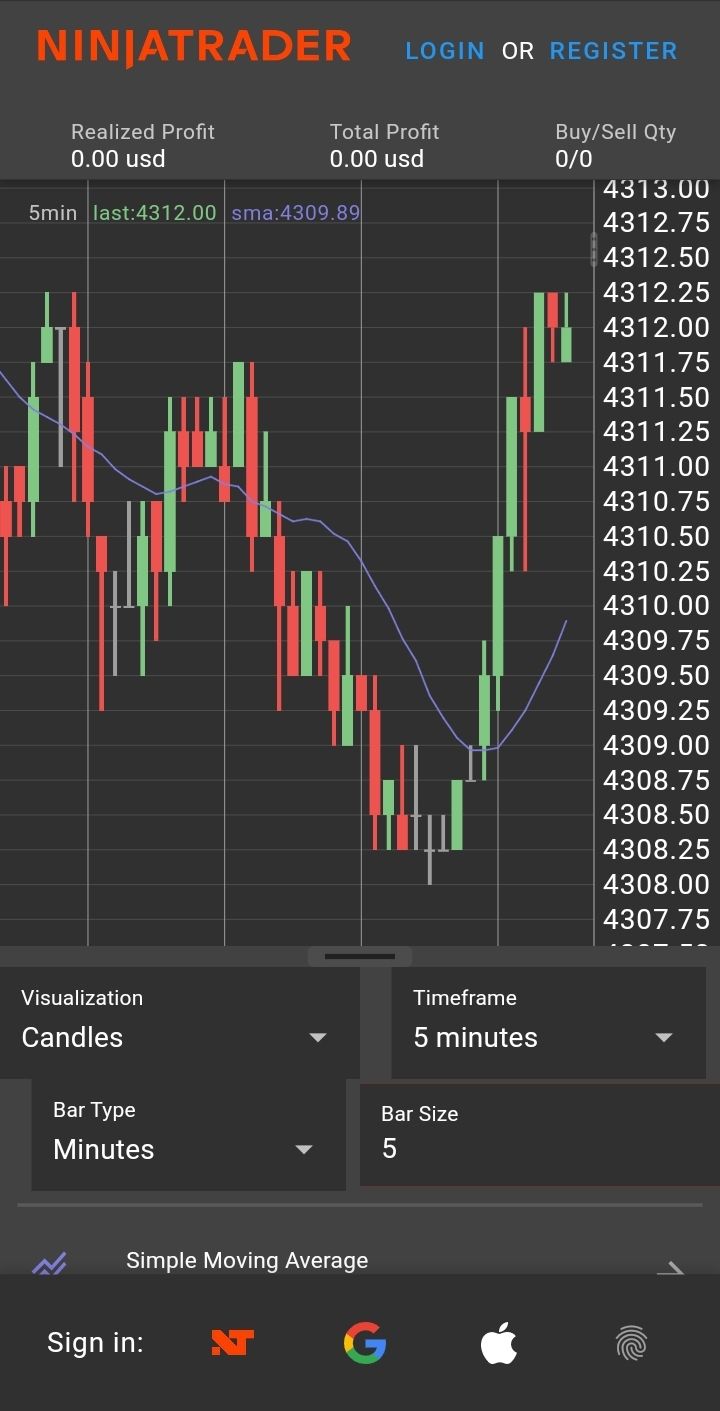This screenshot has width=720, height=1411.
Task: Tap the Total Profit value
Action: 377,159
